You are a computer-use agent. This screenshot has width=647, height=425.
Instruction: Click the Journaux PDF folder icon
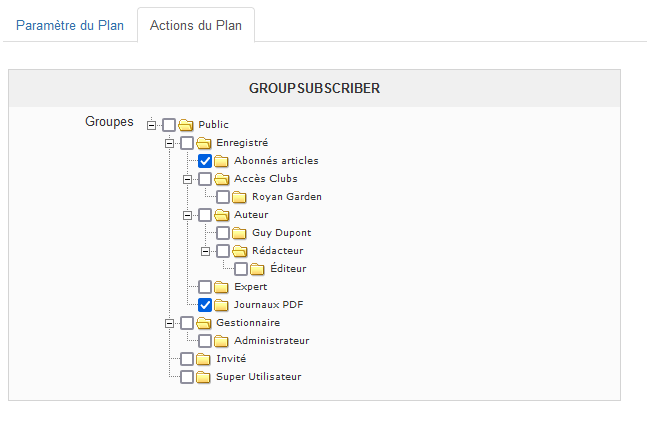tap(222, 305)
